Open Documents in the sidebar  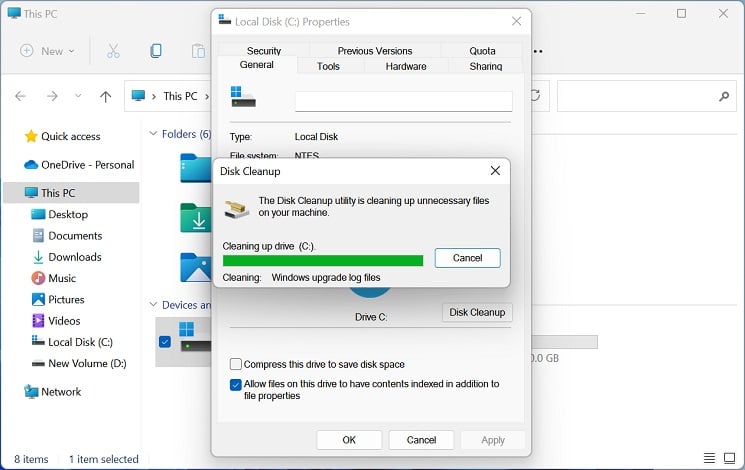point(75,236)
